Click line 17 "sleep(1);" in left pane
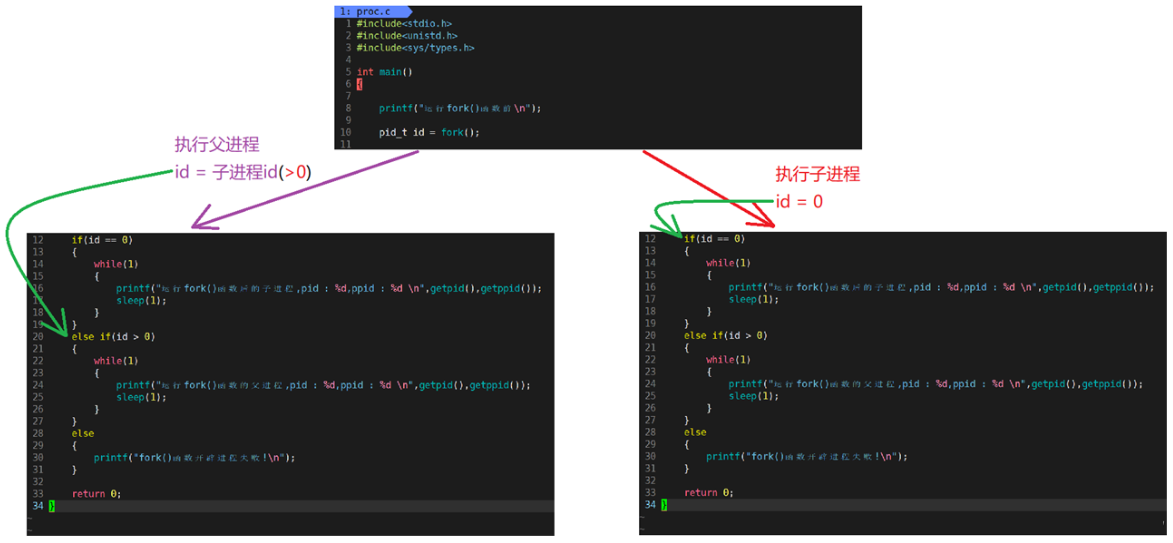 tap(141, 300)
